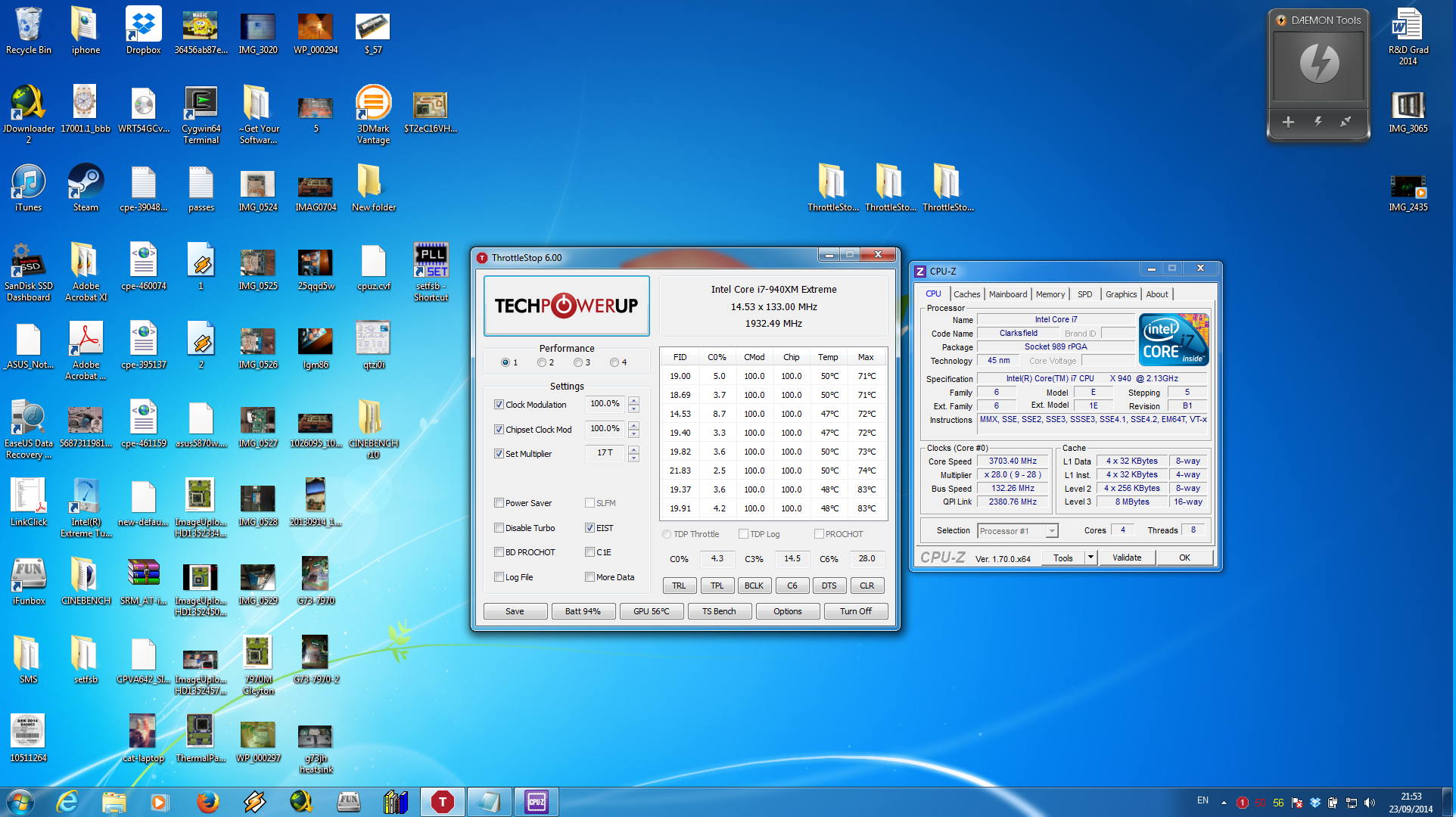Open the iFunbox desktop icon
Screen dimensions: 1456x817
pyautogui.click(x=29, y=581)
